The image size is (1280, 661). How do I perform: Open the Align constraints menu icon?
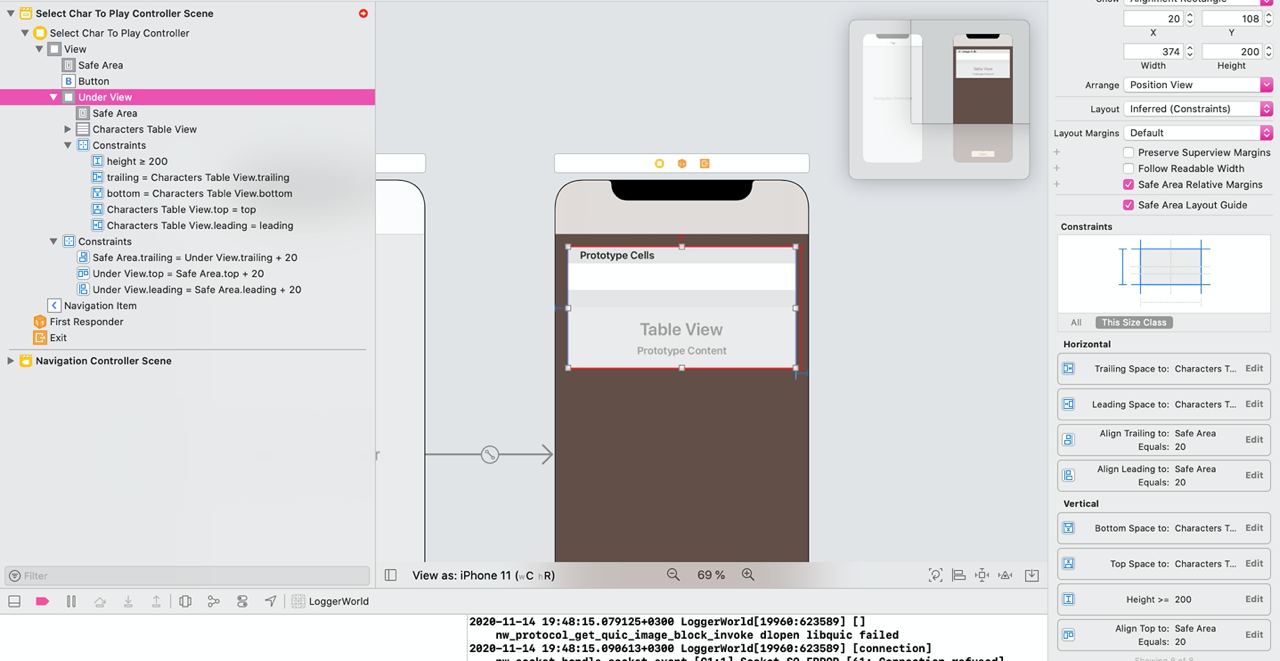point(959,575)
